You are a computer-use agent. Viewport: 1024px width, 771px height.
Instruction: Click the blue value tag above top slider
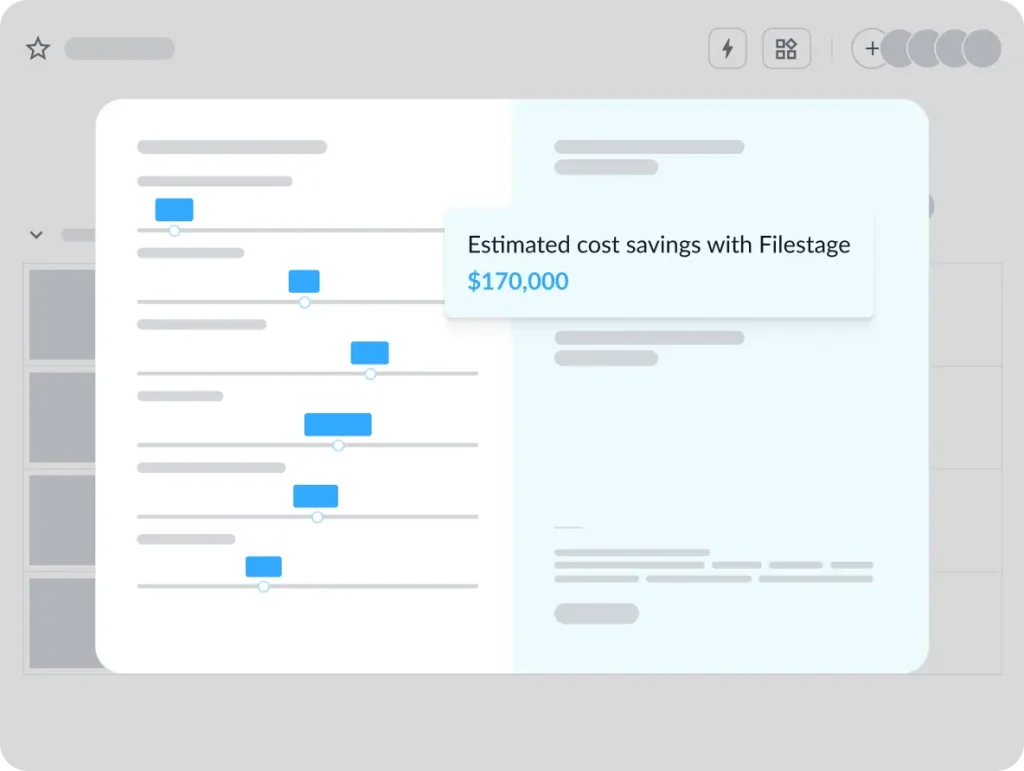tap(174, 210)
